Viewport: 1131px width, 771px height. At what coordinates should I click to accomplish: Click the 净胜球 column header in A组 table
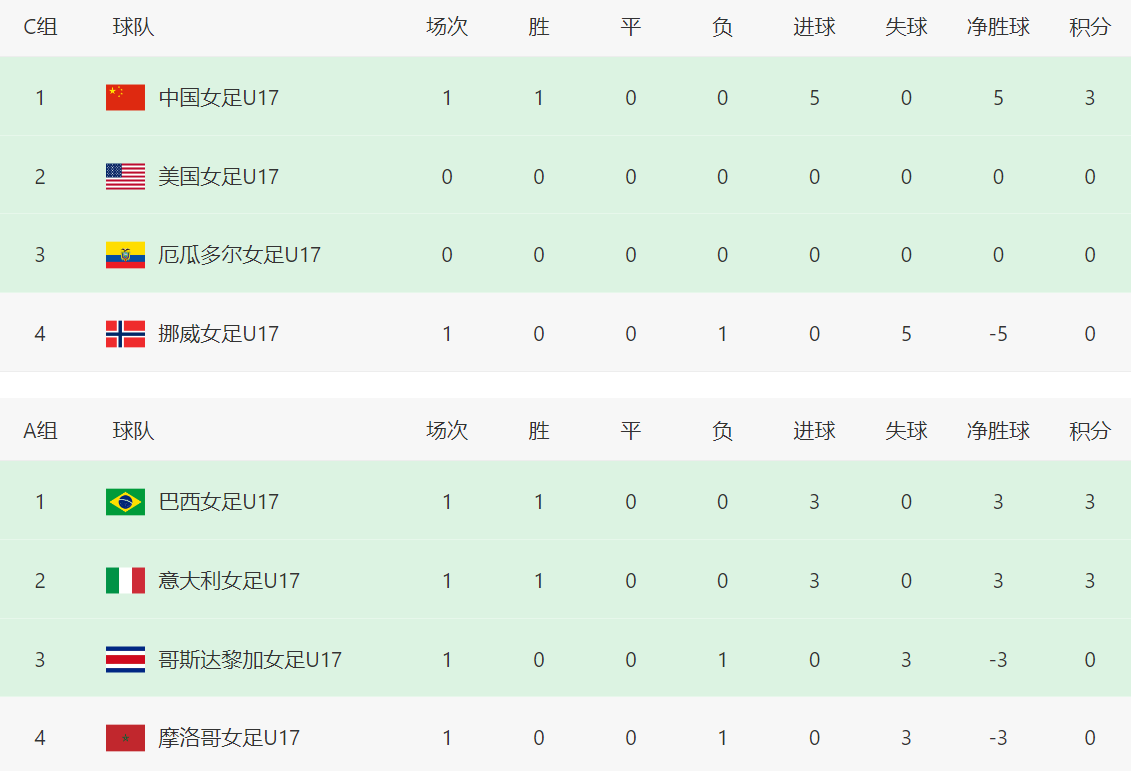point(998,431)
